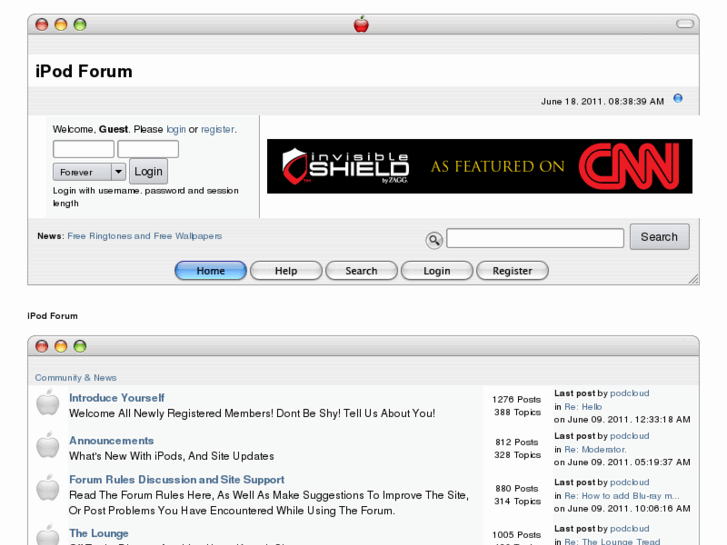The width and height of the screenshot is (727, 545).
Task: Open the Search navigation tab
Action: (361, 270)
